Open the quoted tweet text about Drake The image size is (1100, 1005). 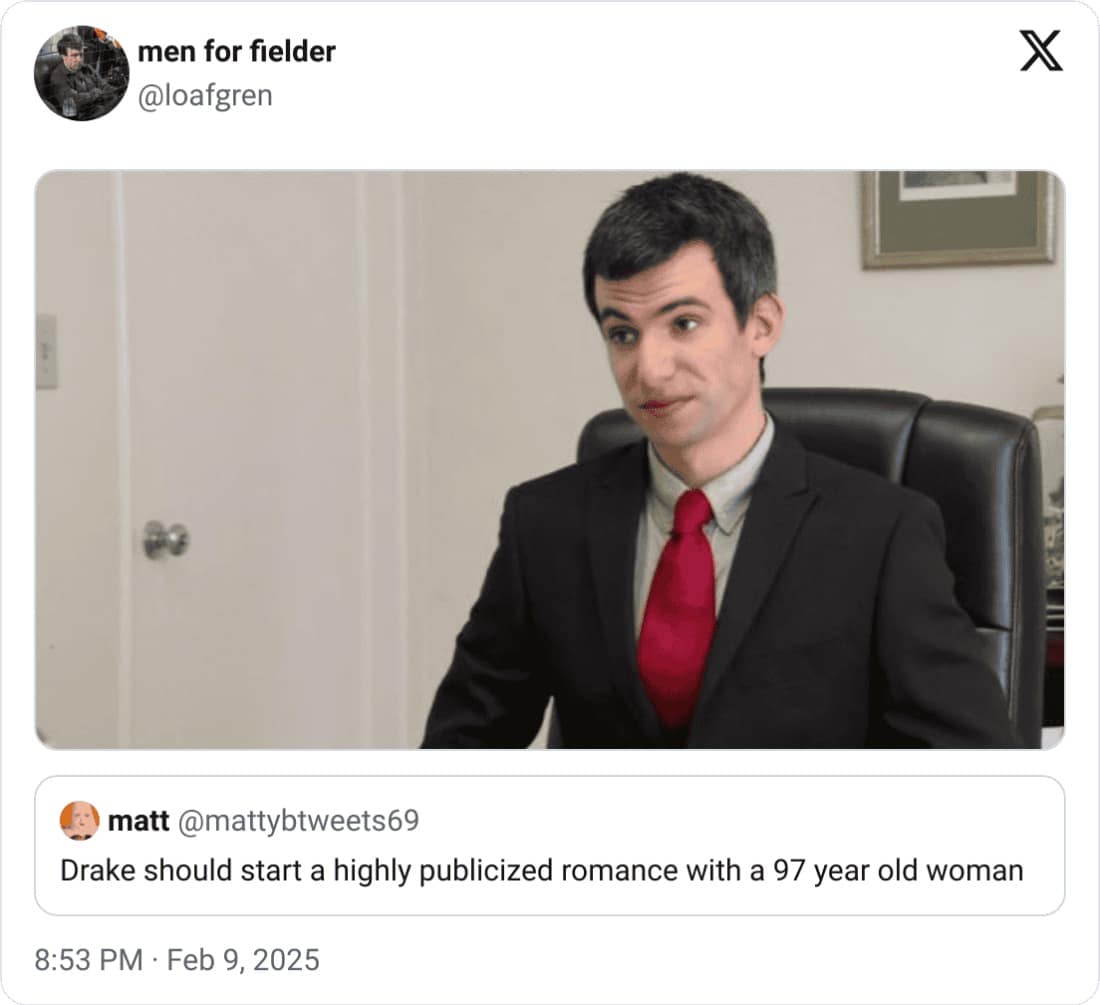tap(542, 870)
